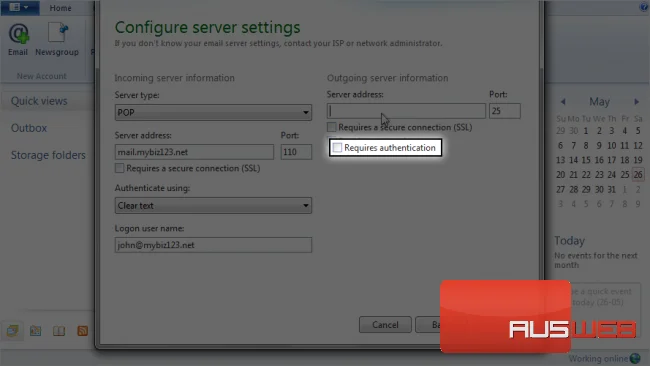Viewport: 650px width, 366px height.
Task: Click the Help icon in top right corner
Action: pos(644,7)
